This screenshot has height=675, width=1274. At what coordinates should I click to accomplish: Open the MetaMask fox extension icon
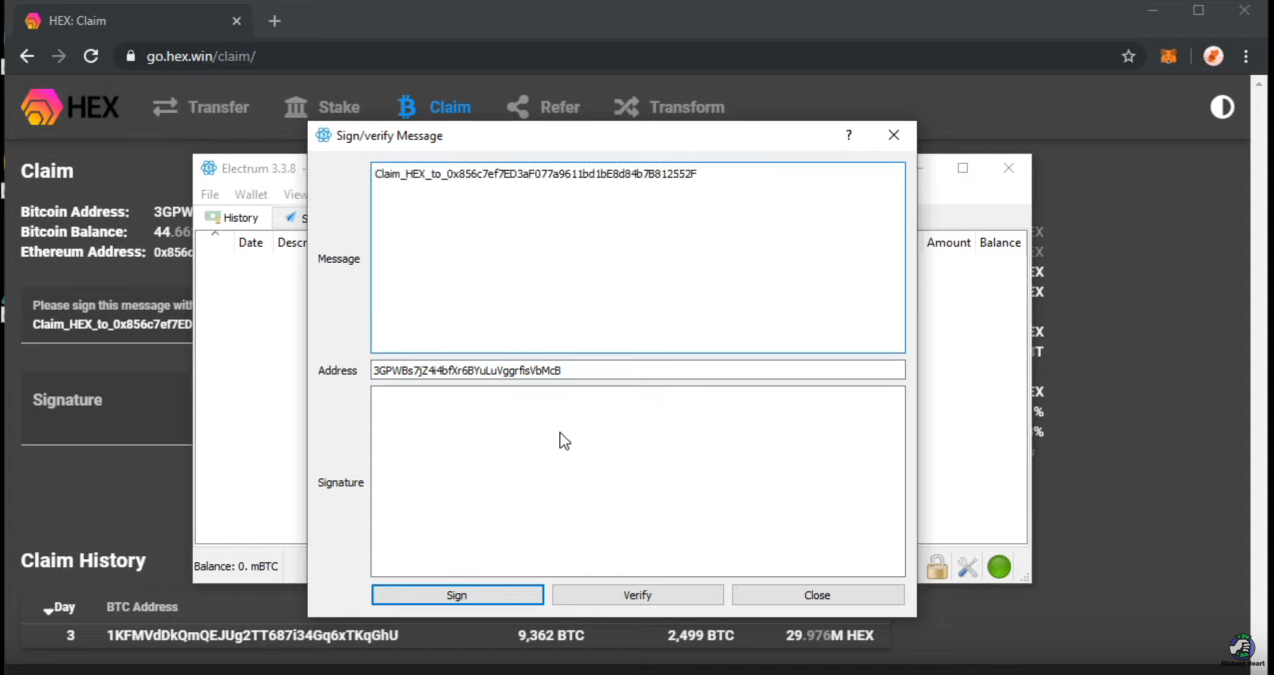point(1168,56)
